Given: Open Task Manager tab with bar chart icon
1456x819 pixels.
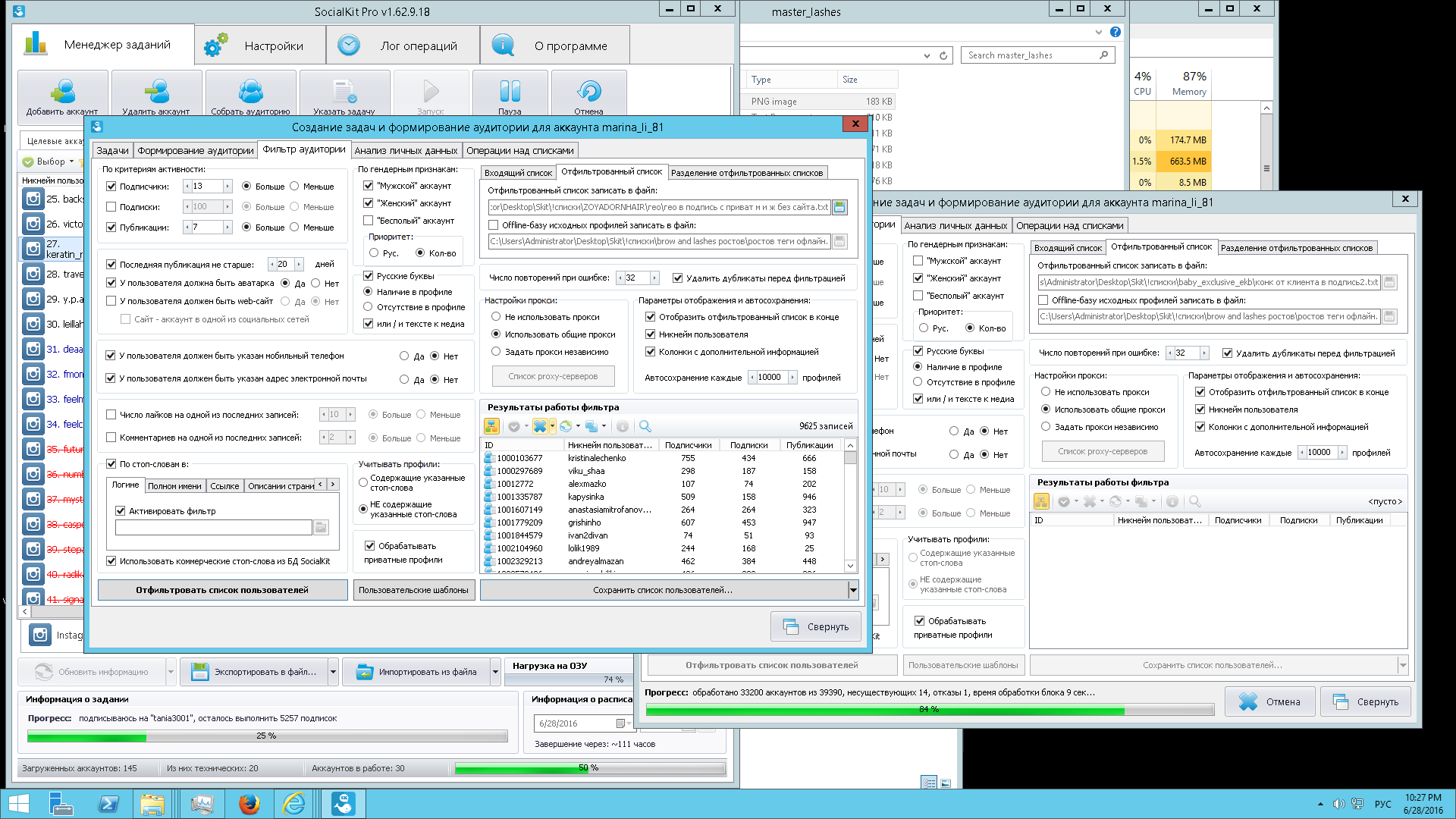Looking at the screenshot, I should [x=103, y=45].
